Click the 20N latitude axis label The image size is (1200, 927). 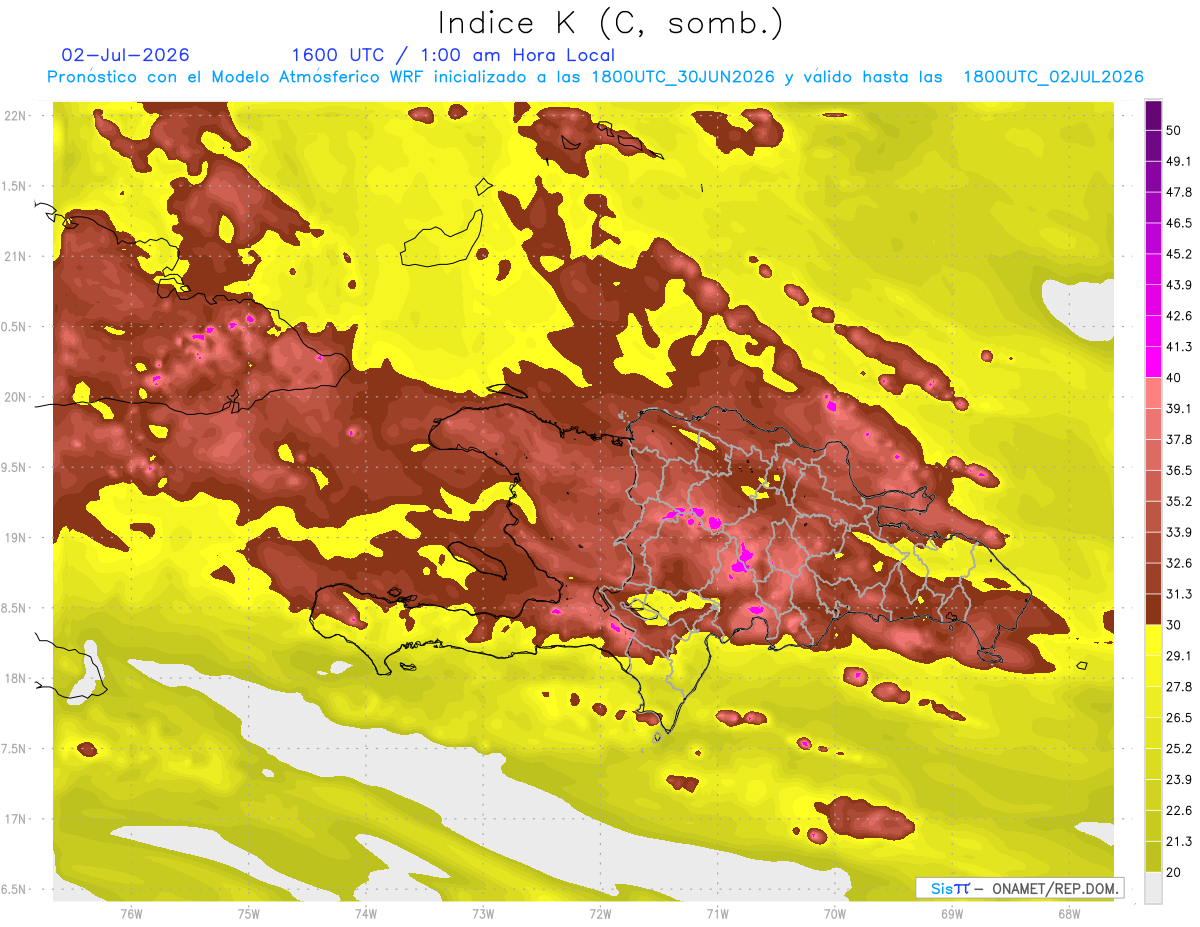(x=15, y=397)
